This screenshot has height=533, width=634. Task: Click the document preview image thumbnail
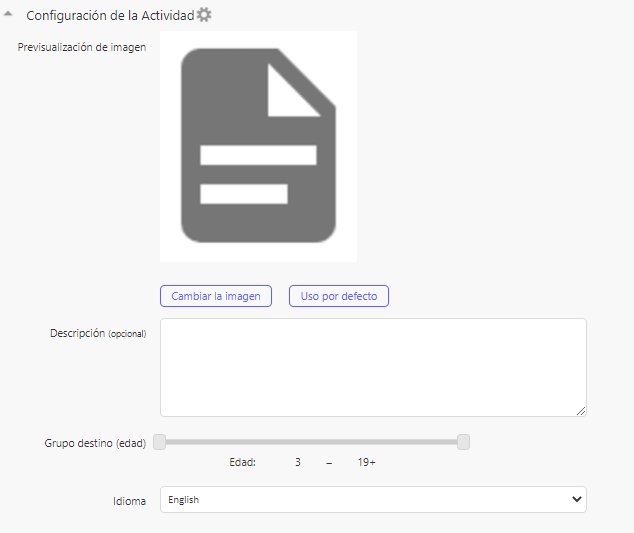pos(258,146)
